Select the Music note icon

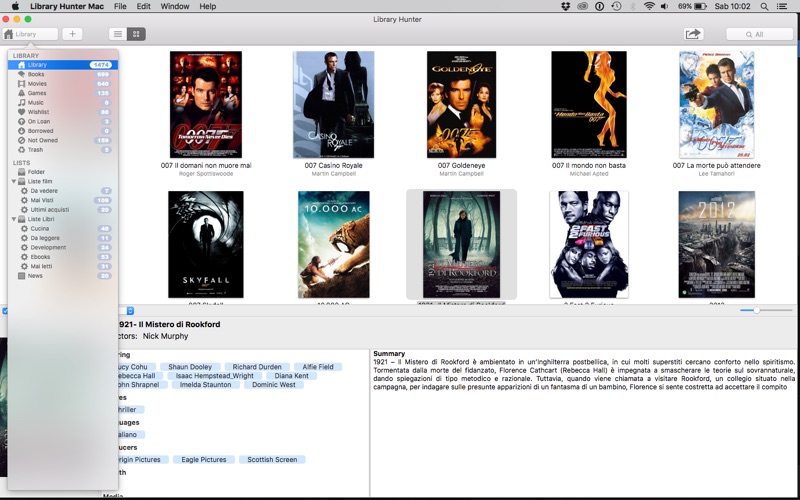tap(21, 103)
